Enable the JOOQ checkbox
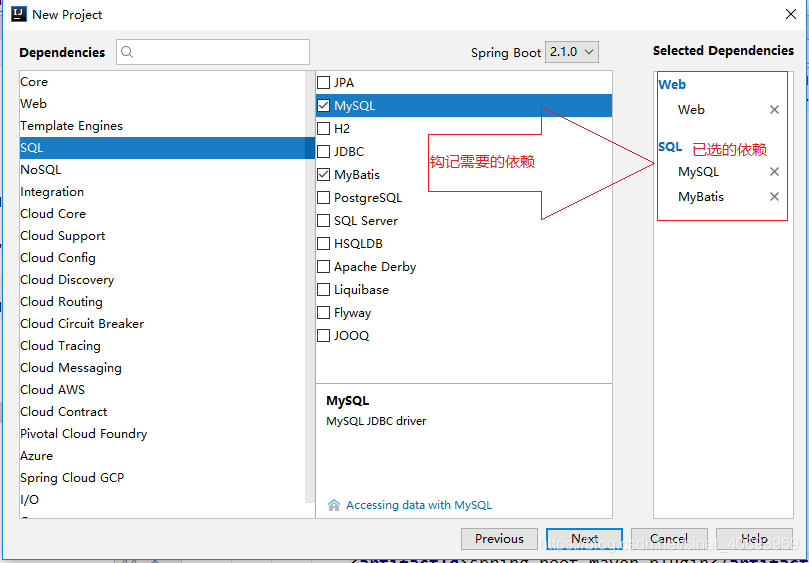Viewport: 809px width, 563px height. tap(323, 335)
